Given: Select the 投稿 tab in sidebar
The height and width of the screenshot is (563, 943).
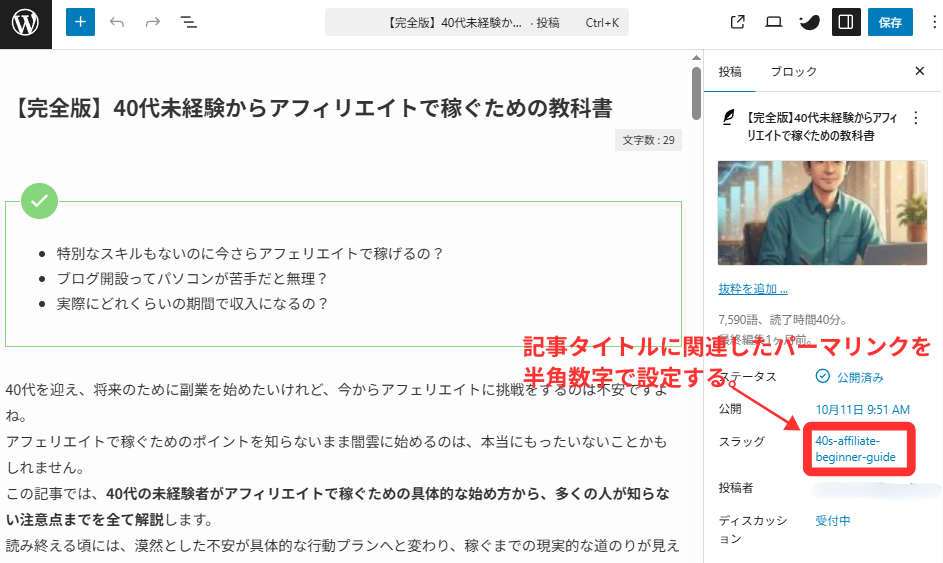Looking at the screenshot, I should (x=730, y=71).
